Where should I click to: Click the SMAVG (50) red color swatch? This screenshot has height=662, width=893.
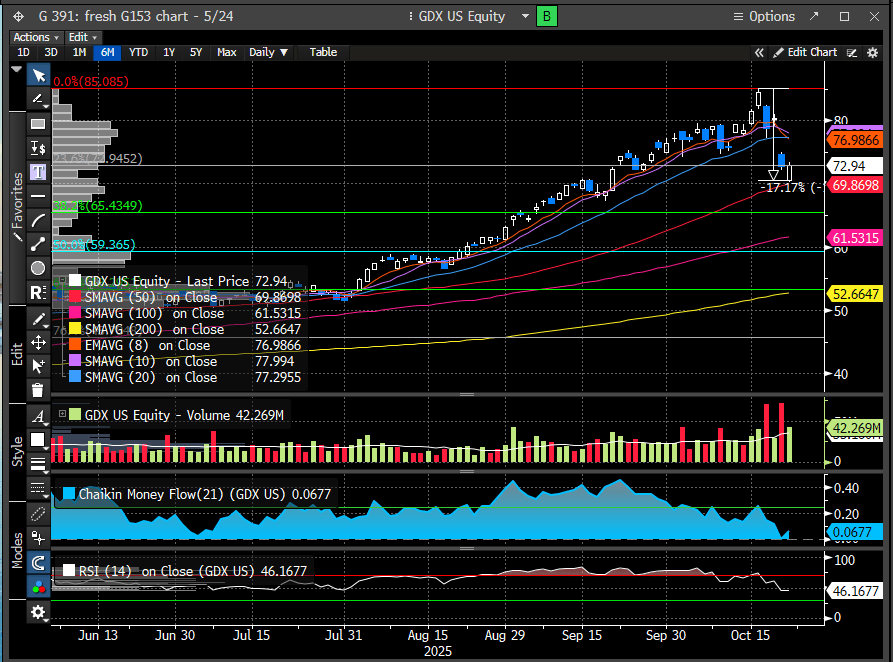point(75,297)
